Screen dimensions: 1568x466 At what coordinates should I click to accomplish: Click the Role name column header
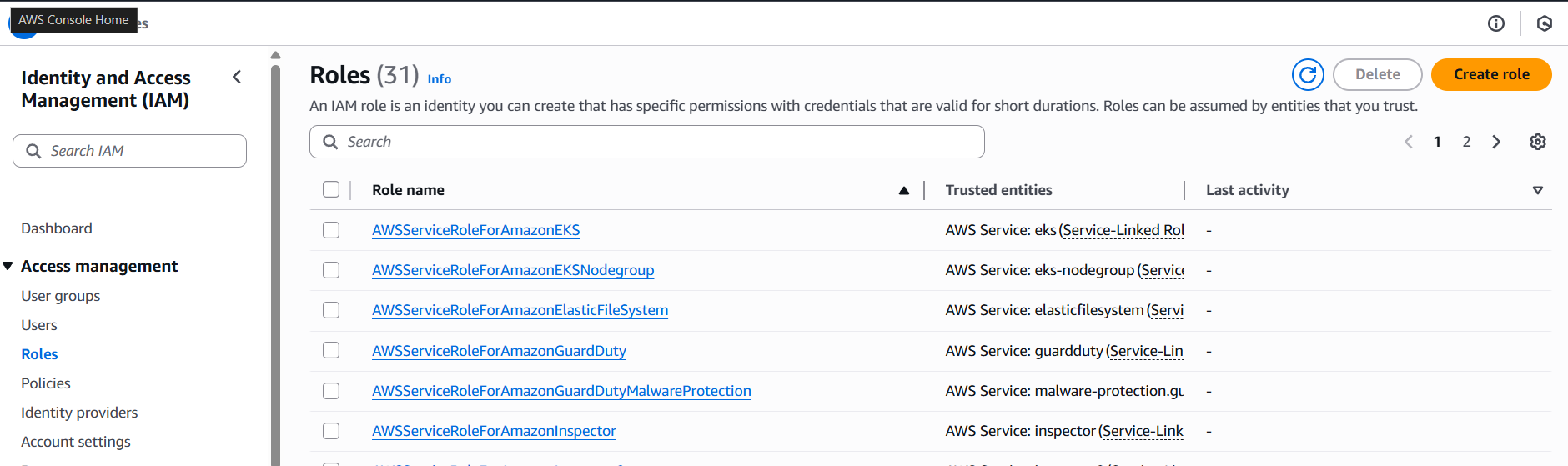tap(408, 190)
